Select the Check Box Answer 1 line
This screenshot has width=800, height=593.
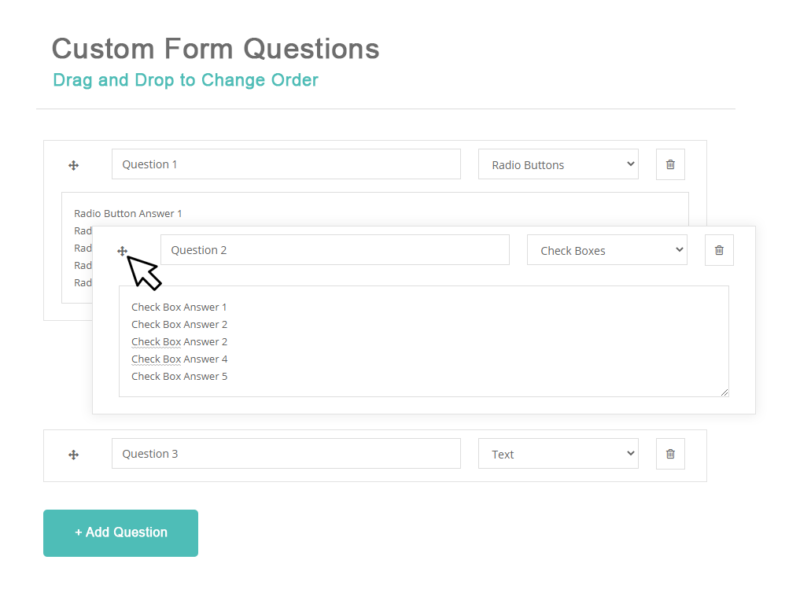point(179,307)
